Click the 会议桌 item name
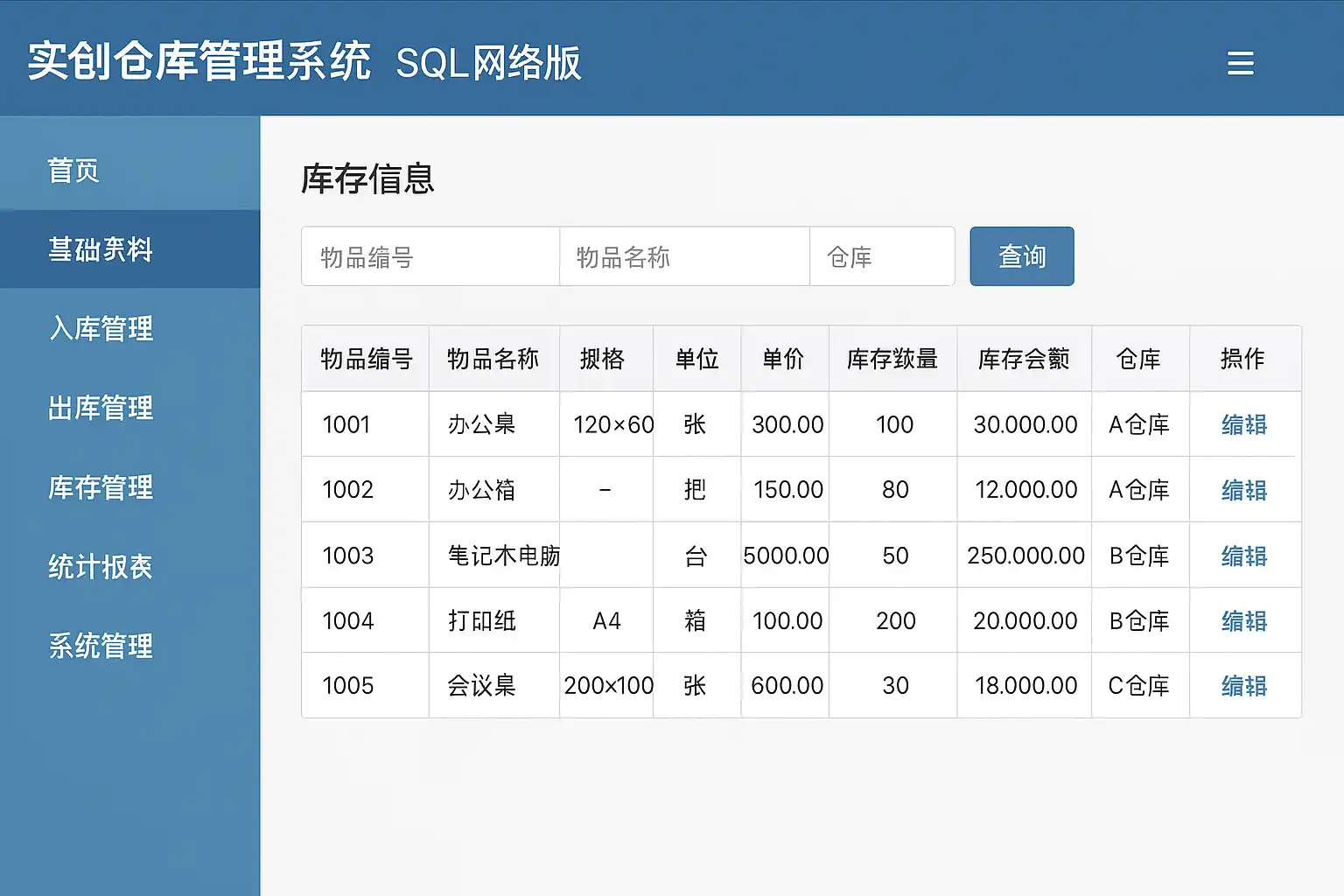This screenshot has width=1344, height=896. [x=481, y=685]
